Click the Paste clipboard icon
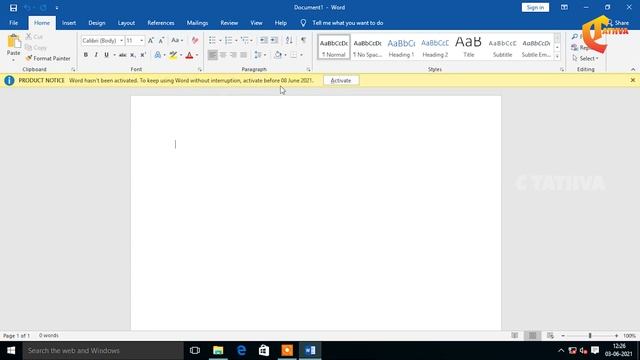The height and width of the screenshot is (360, 640). (x=13, y=42)
